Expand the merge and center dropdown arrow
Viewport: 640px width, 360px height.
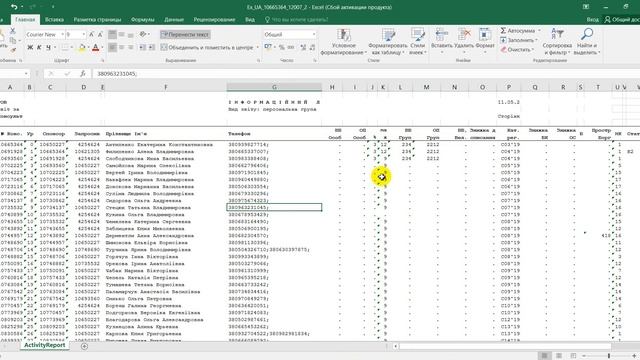[x=258, y=48]
